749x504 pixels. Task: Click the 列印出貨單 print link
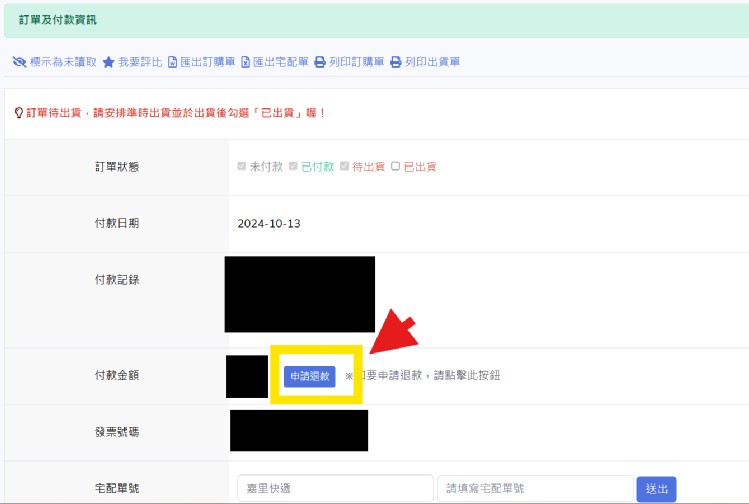[x=432, y=62]
